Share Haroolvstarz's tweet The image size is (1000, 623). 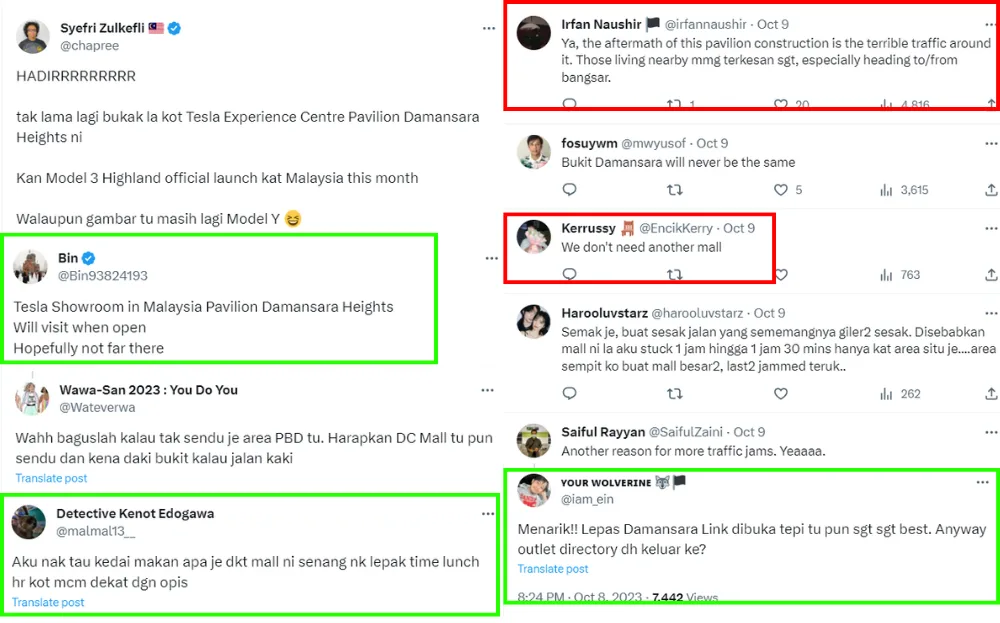[x=991, y=394]
